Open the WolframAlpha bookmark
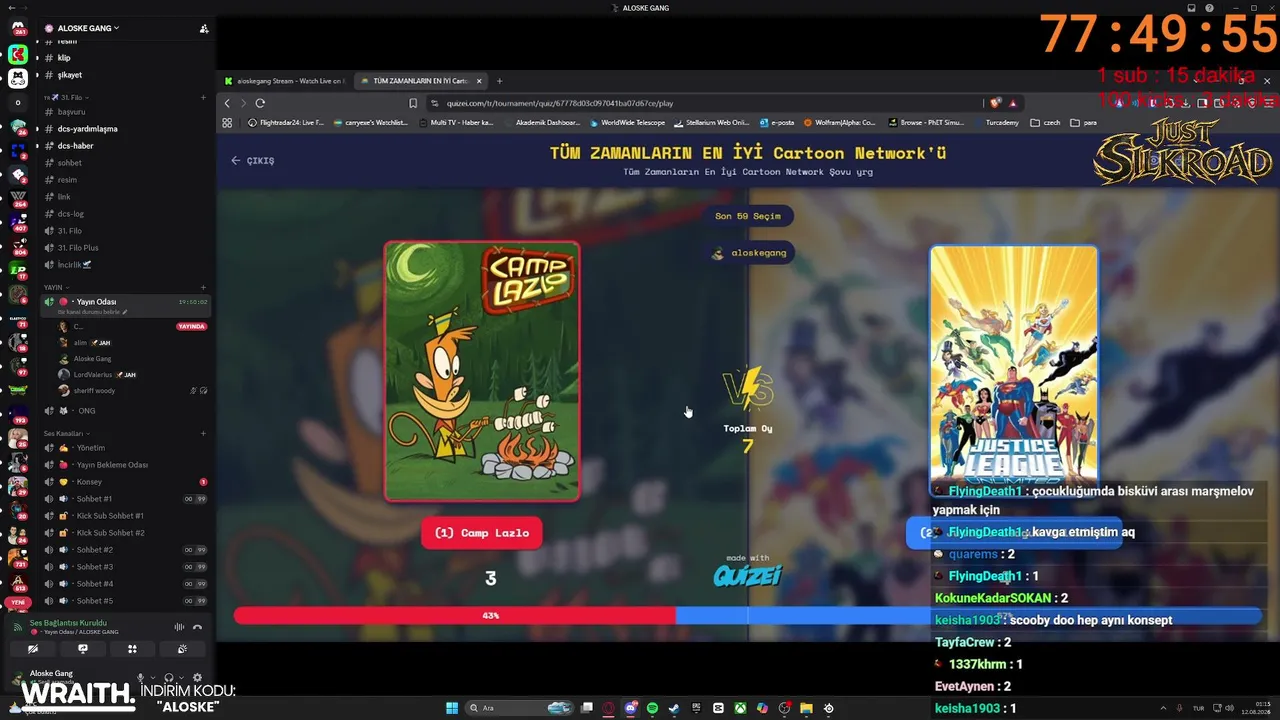 pyautogui.click(x=840, y=123)
